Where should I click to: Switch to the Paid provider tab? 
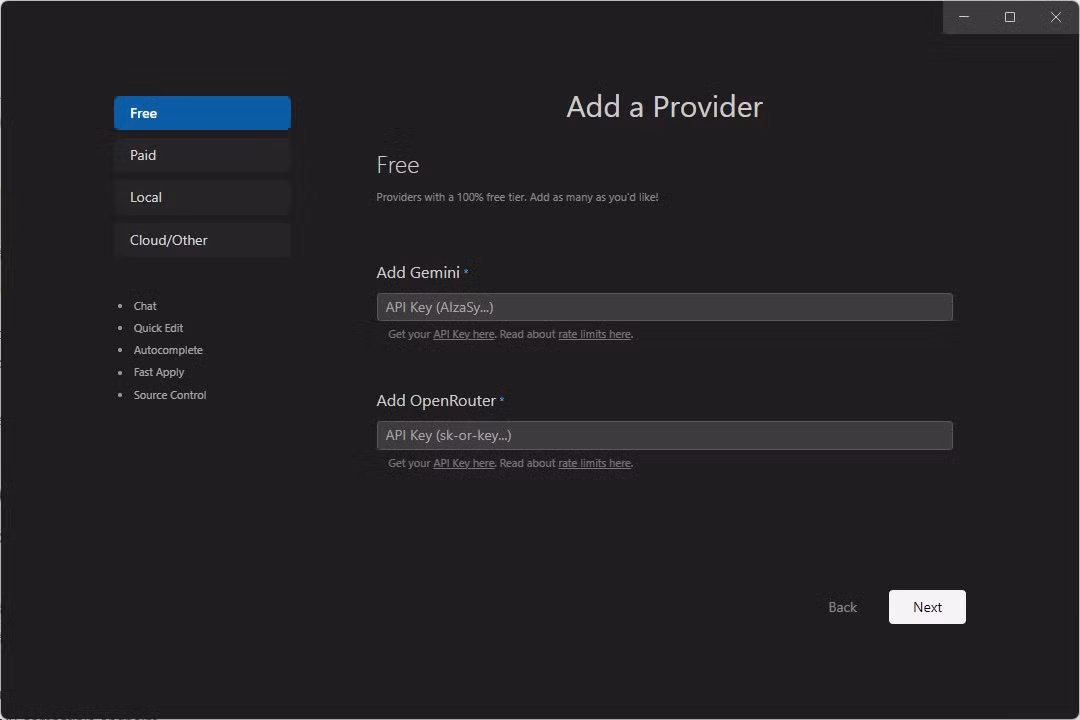202,155
